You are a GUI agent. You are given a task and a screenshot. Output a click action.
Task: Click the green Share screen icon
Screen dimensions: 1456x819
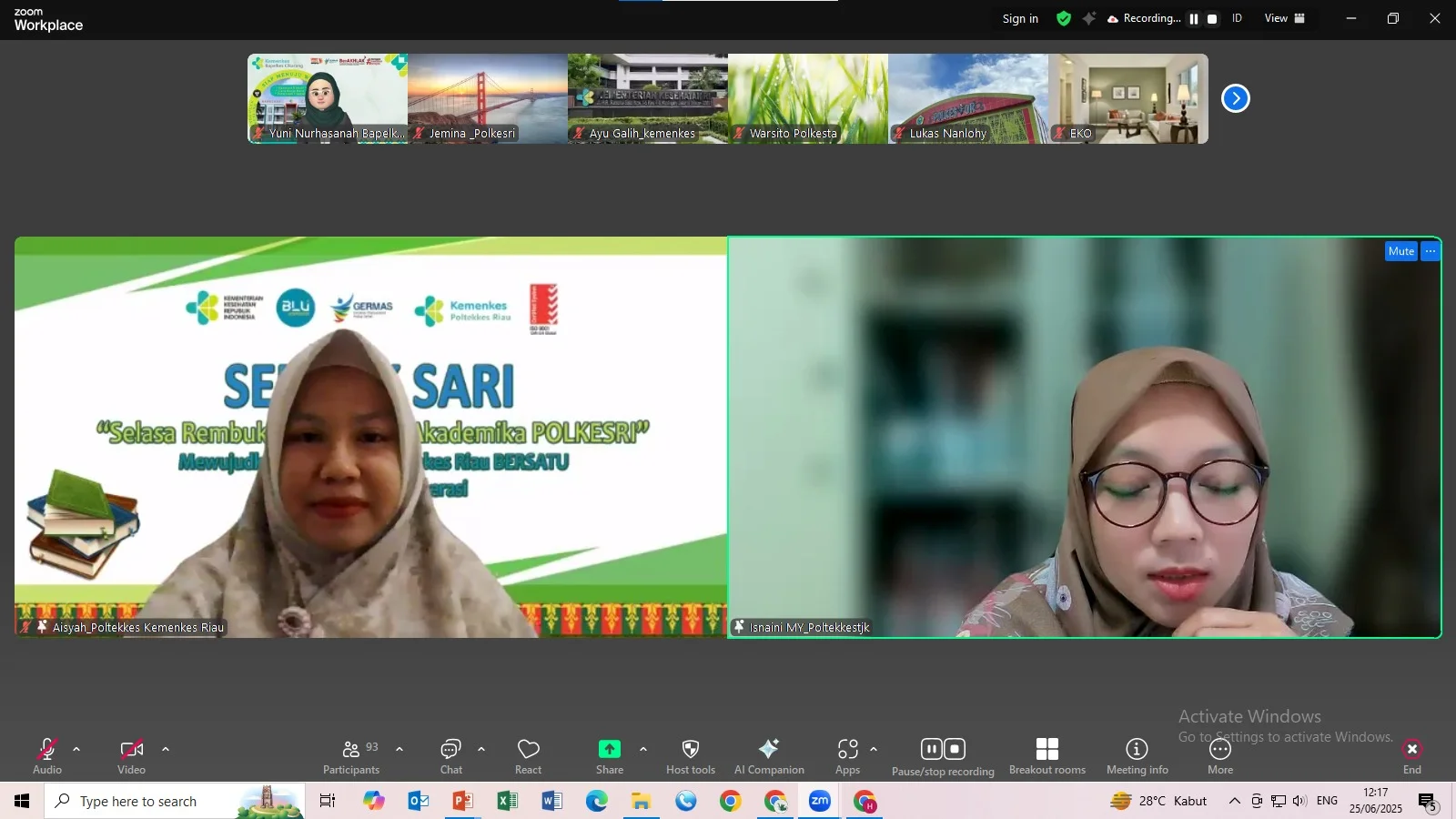[x=609, y=749]
